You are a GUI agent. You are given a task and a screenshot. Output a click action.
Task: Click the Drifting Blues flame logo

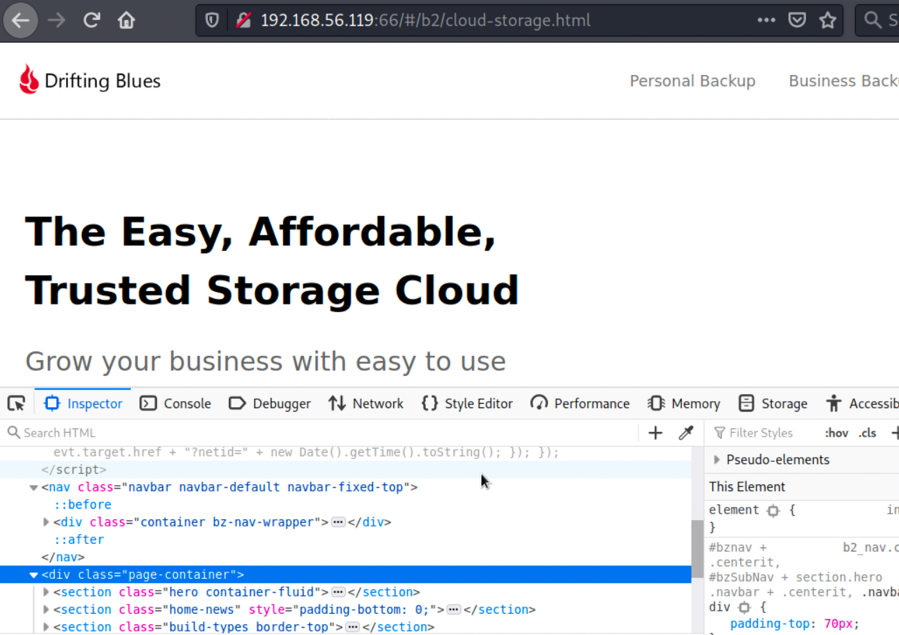[x=29, y=79]
